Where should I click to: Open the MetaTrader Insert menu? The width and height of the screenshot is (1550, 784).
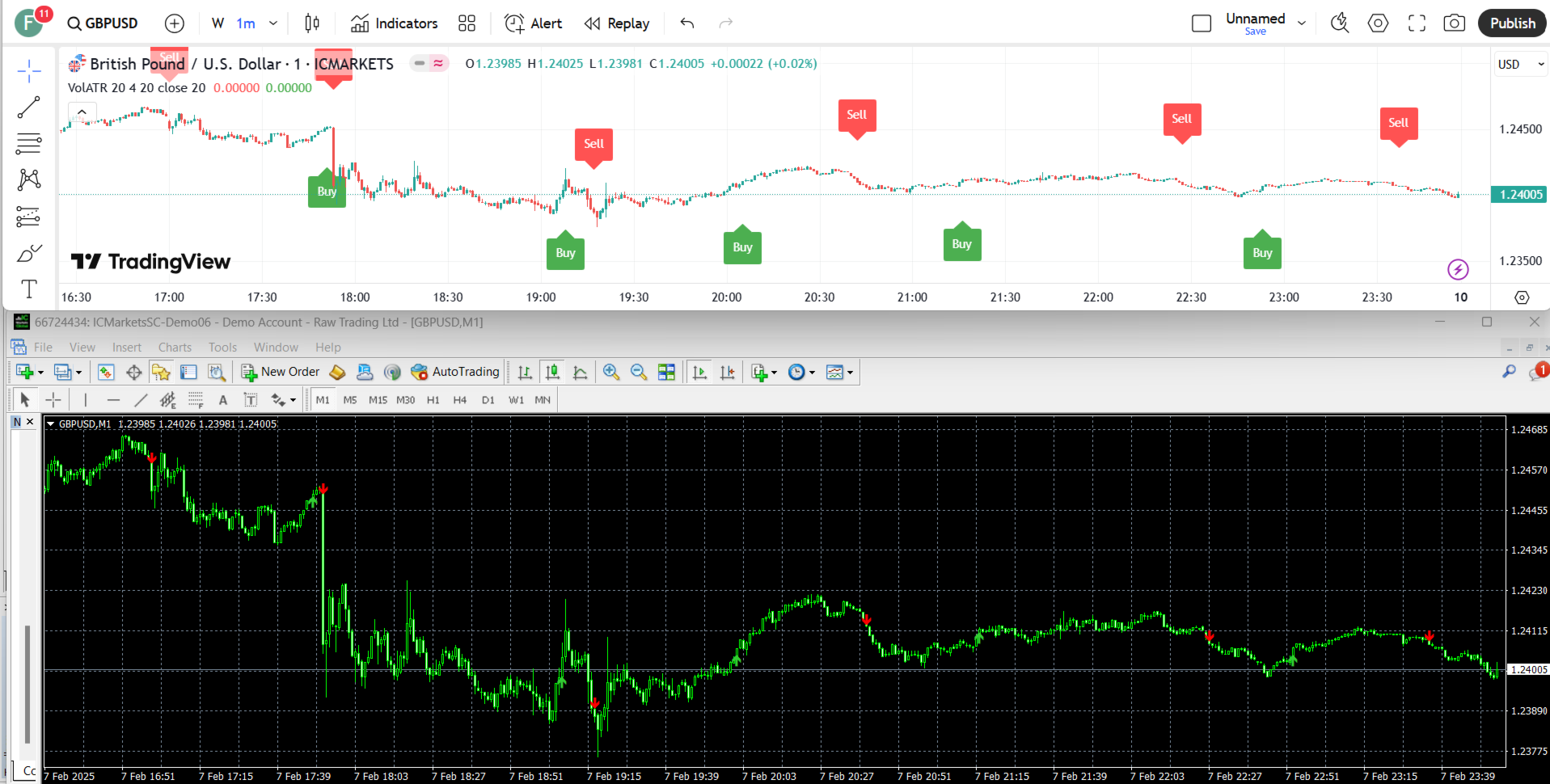tap(127, 348)
